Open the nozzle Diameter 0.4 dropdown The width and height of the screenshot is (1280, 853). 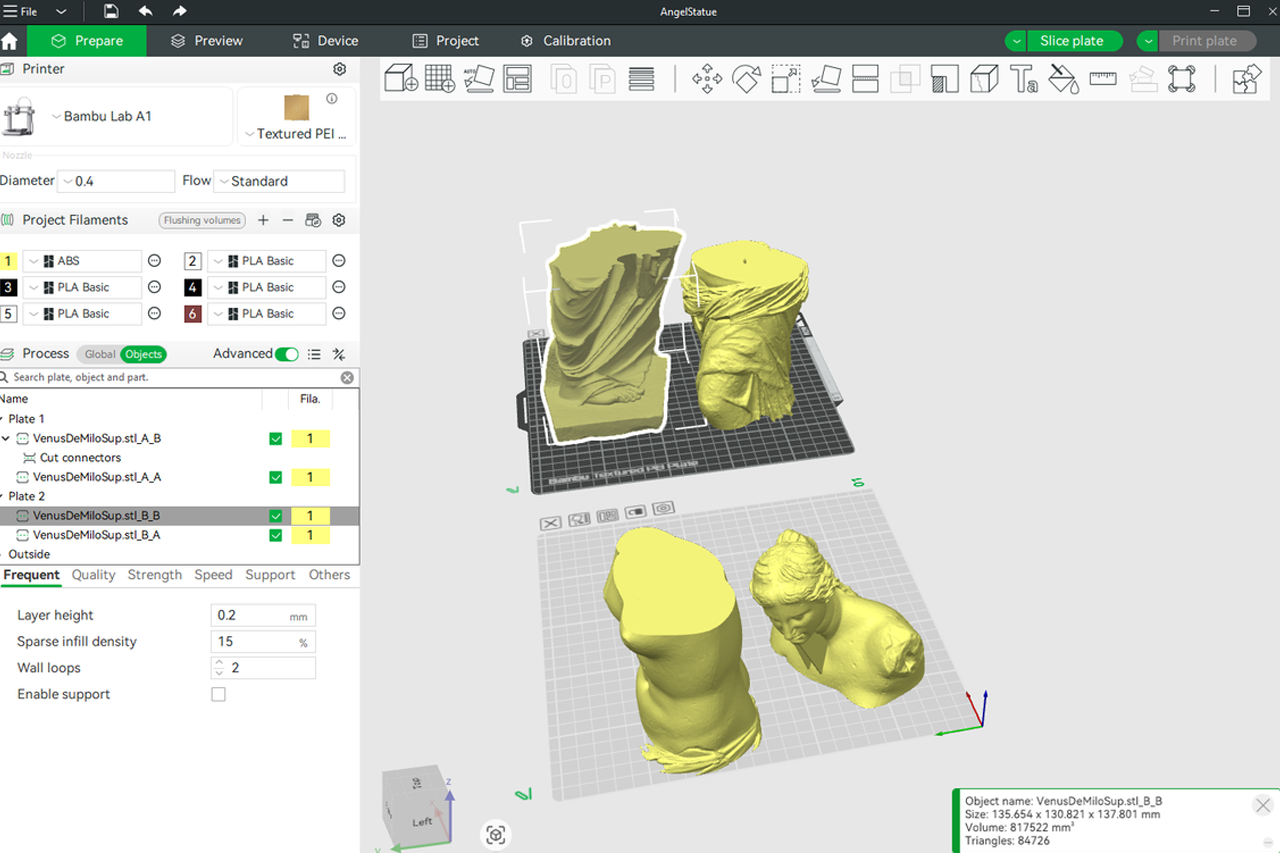pyautogui.click(x=116, y=181)
